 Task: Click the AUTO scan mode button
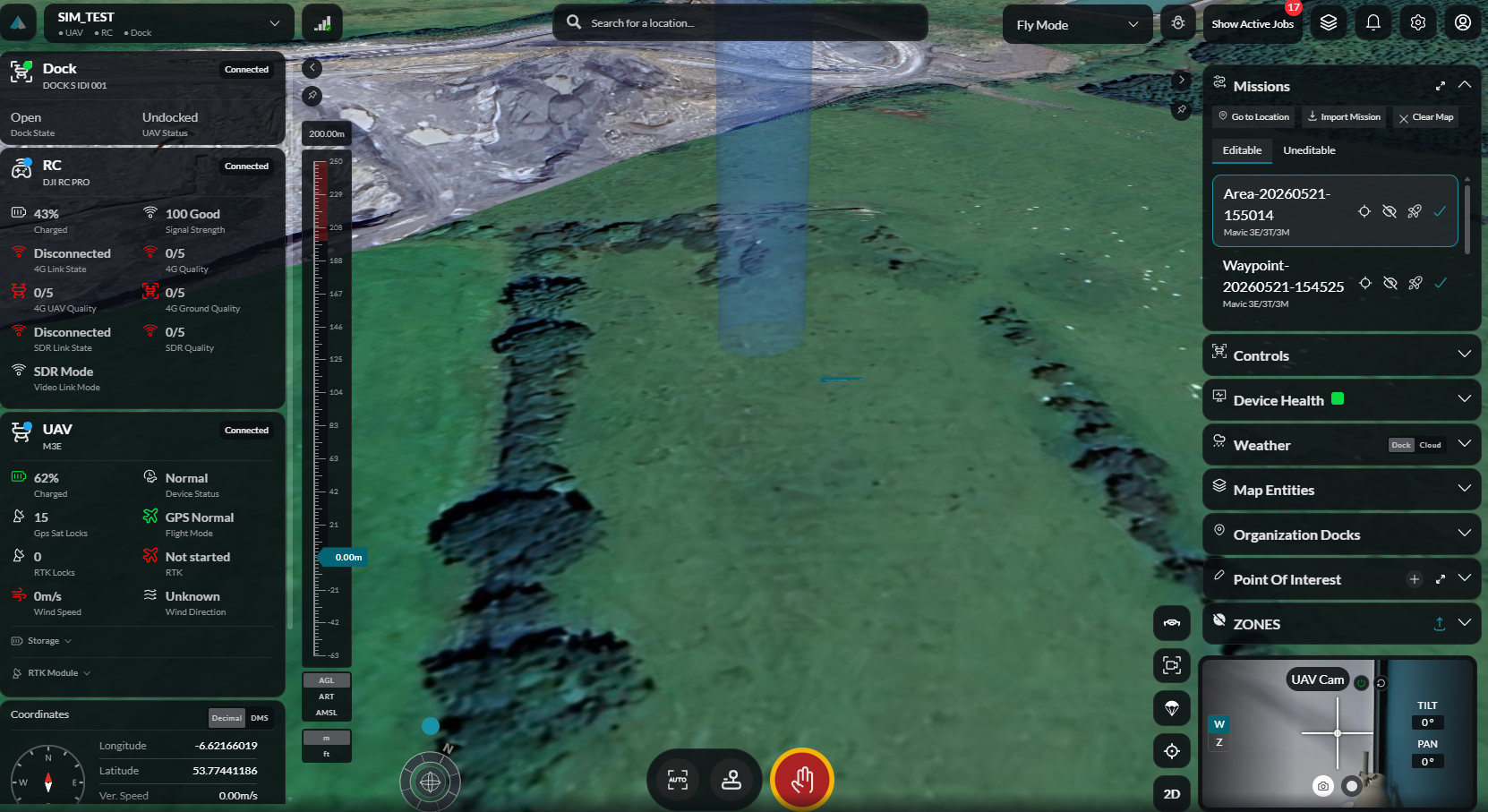coord(678,780)
